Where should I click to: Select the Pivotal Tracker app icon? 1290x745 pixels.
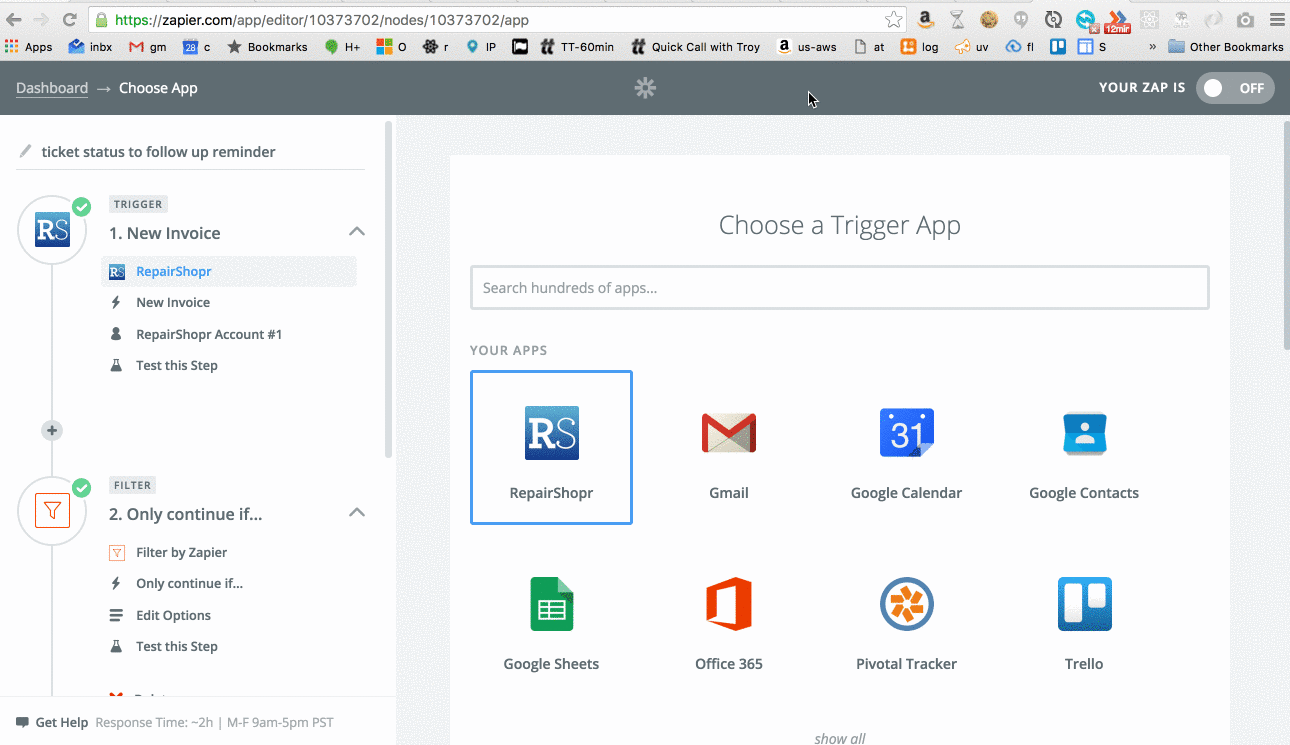pos(906,604)
